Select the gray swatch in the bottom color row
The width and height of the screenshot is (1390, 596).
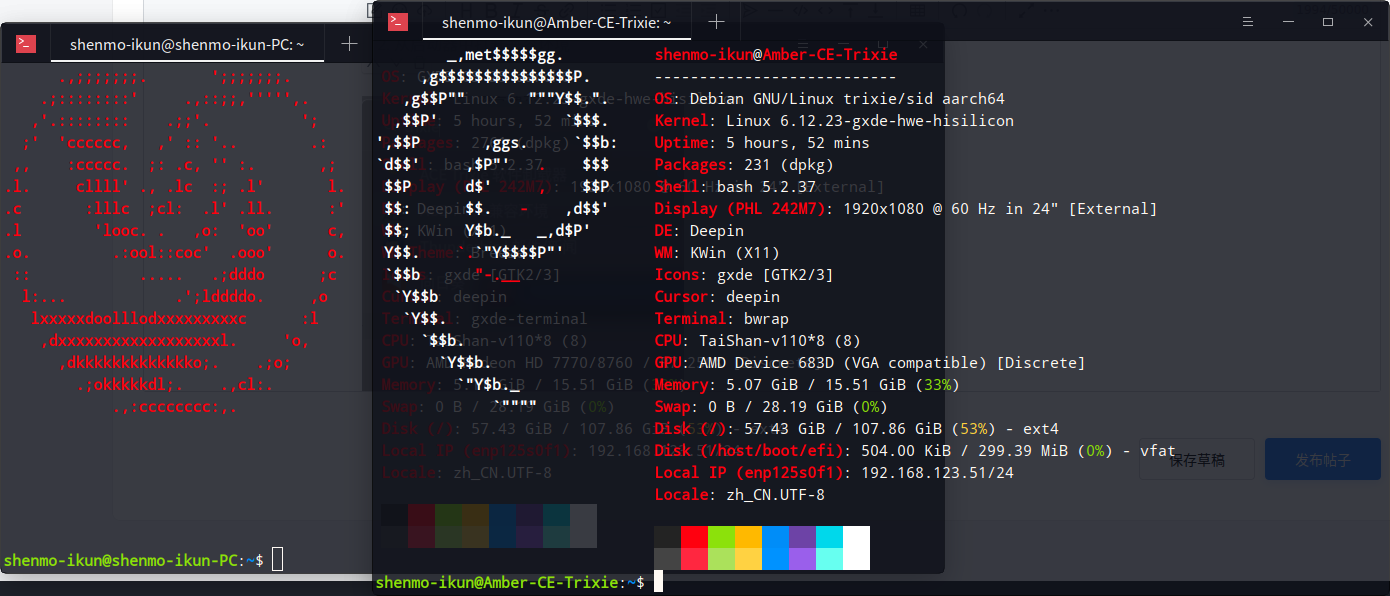[x=668, y=559]
